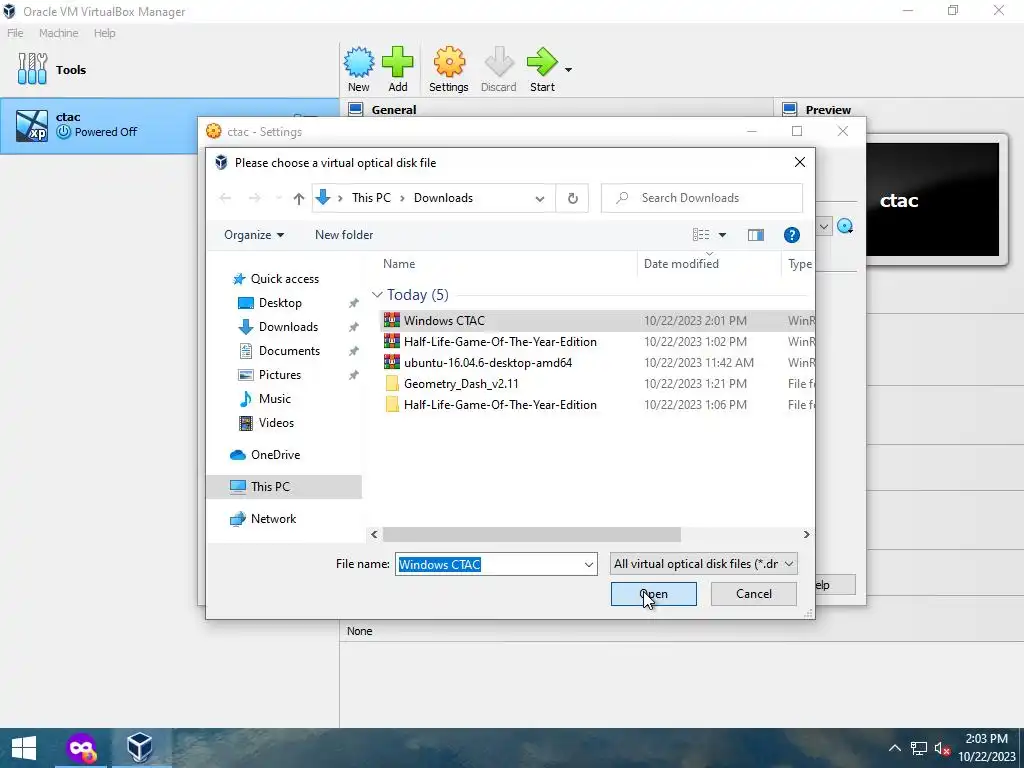1024x768 pixels.
Task: Click the horizontal scrollbar left arrow
Action: (374, 534)
